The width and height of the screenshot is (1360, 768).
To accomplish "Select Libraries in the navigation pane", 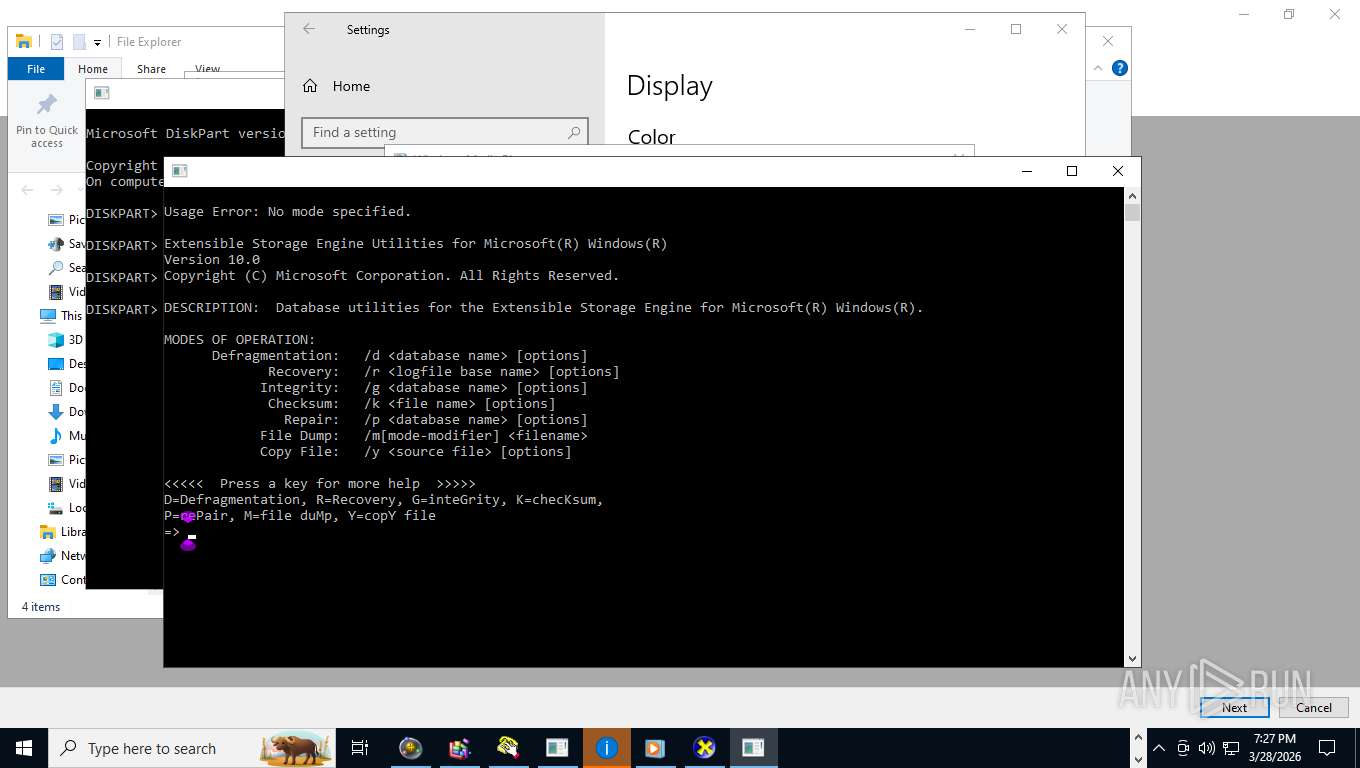I will [62, 531].
